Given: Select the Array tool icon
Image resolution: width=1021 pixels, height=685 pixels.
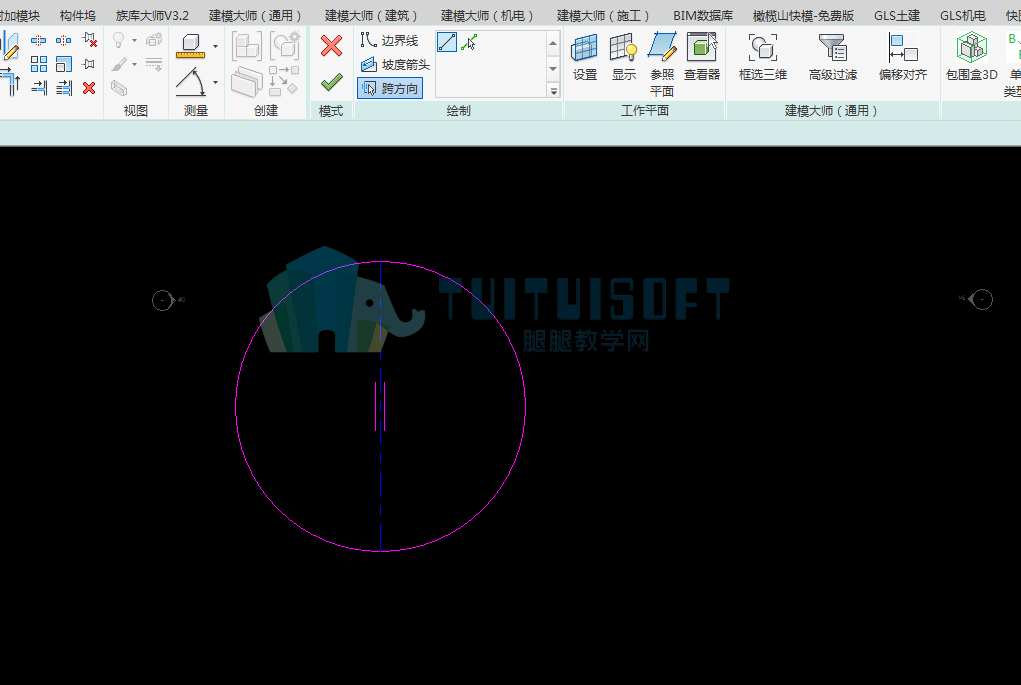Looking at the screenshot, I should [38, 64].
